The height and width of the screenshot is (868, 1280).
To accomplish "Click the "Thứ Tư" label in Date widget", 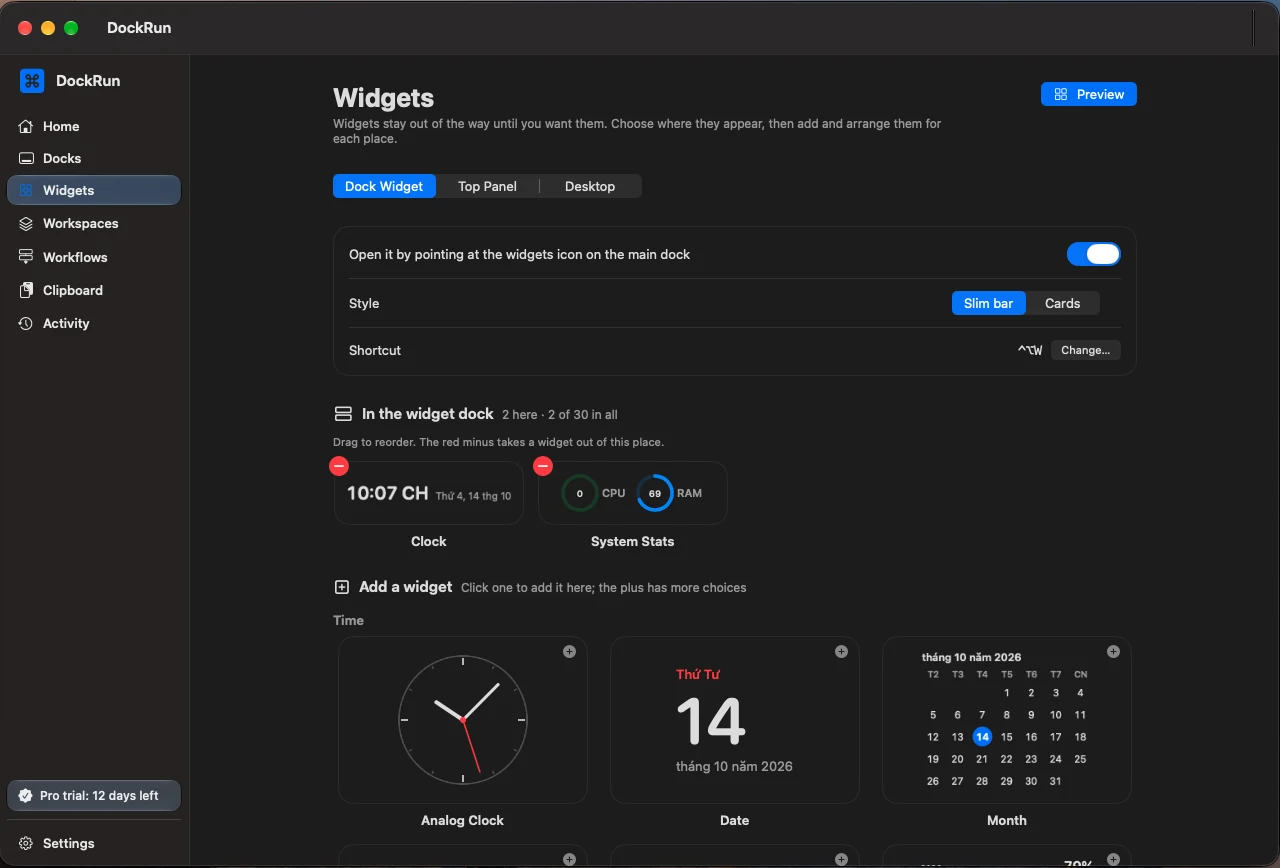I will click(x=698, y=674).
